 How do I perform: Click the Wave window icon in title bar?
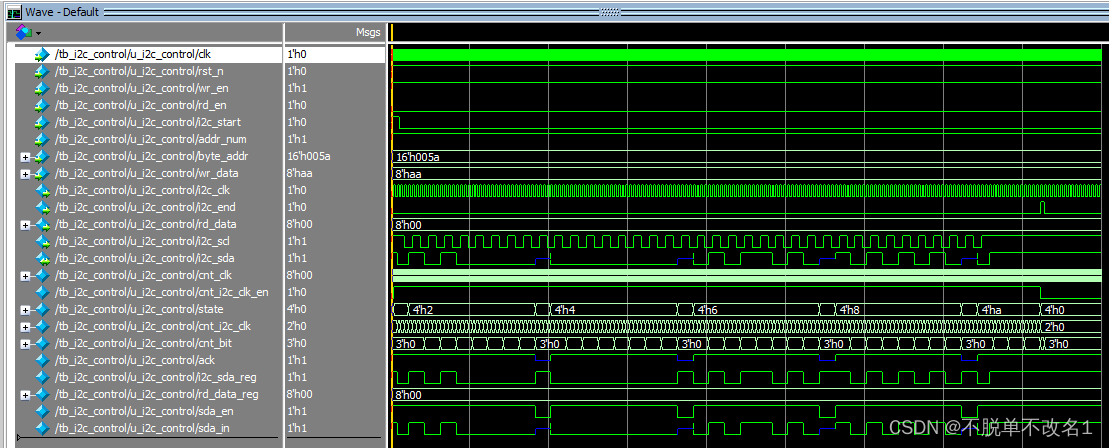13,11
